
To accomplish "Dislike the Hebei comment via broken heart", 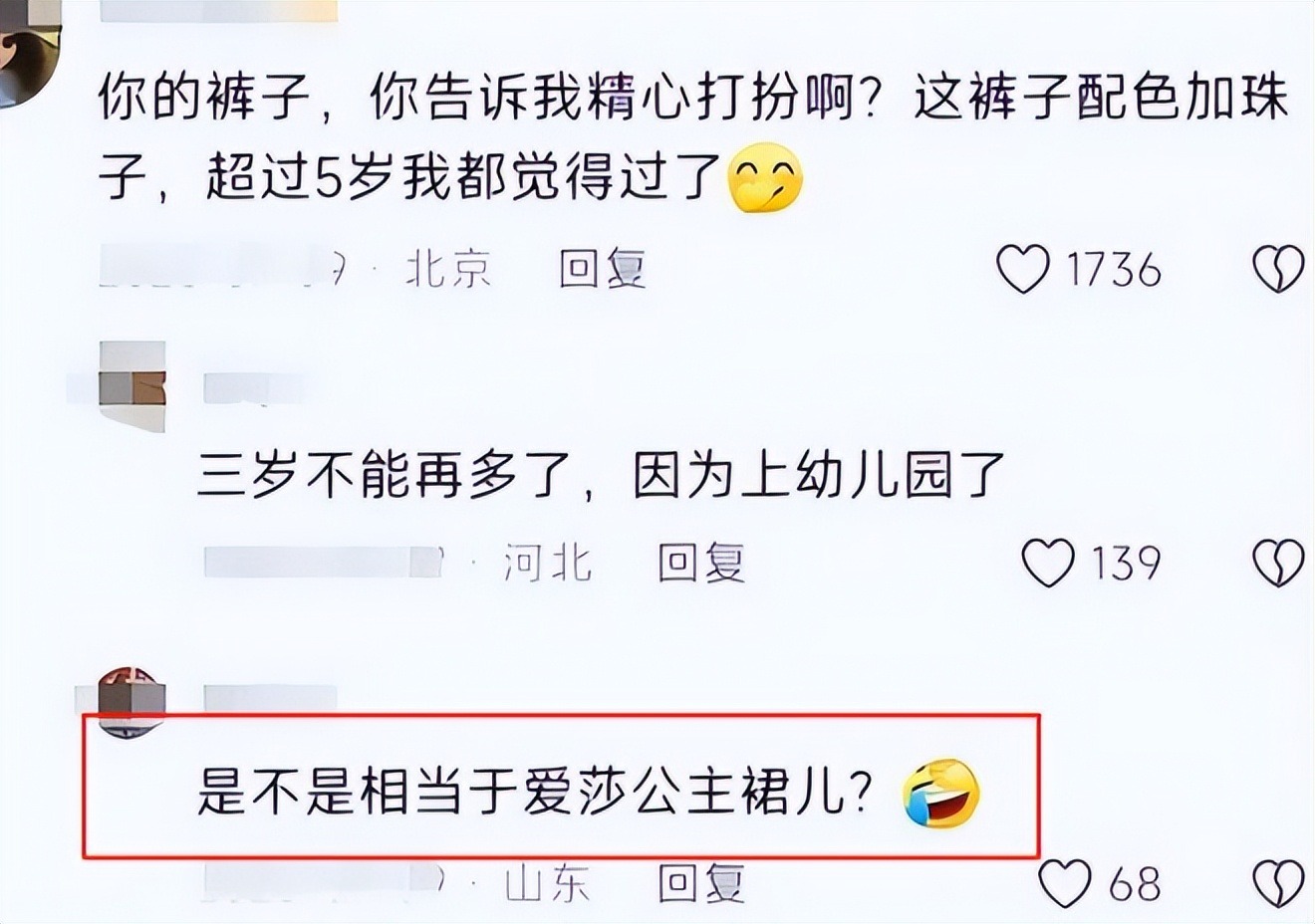I will point(1278,564).
